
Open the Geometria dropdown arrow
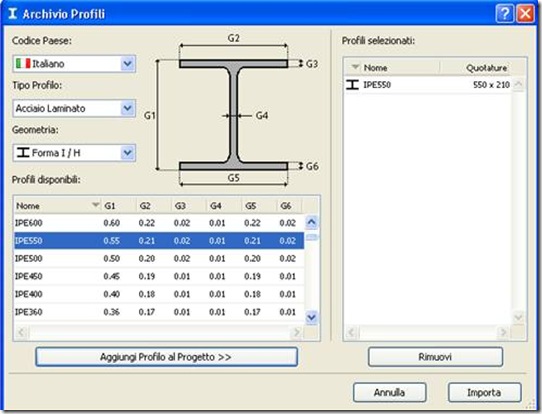127,152
